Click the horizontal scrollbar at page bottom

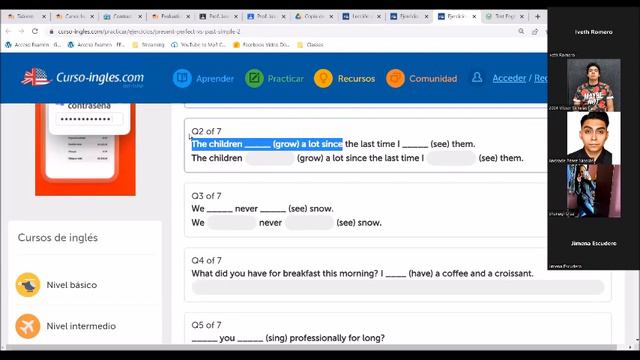pyautogui.click(x=310, y=347)
